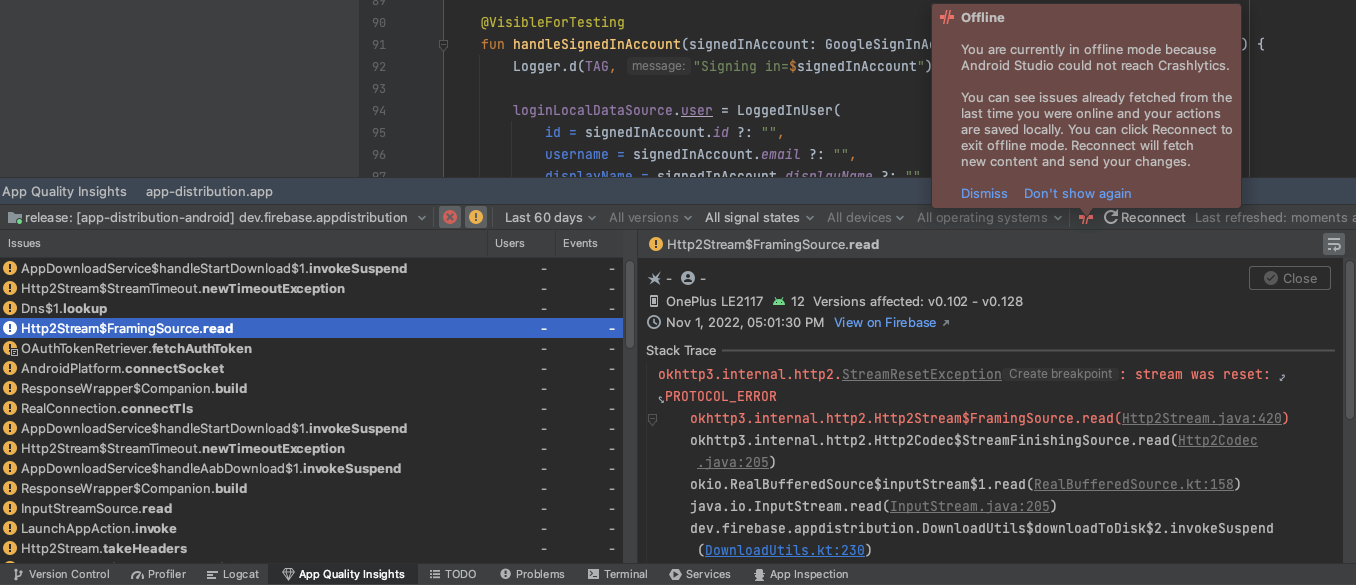Open the Services tool window
Screen dimensions: 1356x585
[x=700, y=574]
